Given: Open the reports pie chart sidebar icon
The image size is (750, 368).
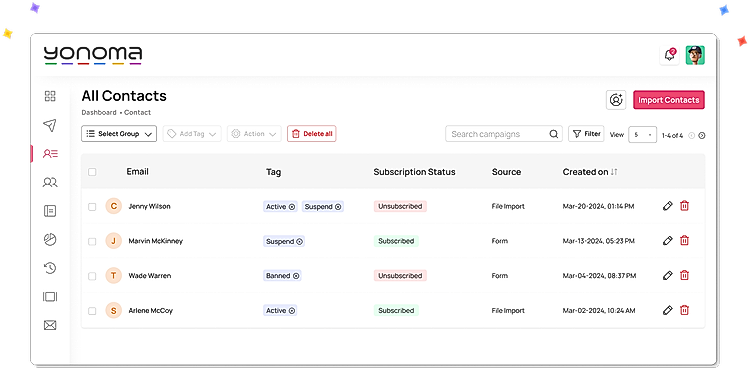Looking at the screenshot, I should [x=50, y=240].
